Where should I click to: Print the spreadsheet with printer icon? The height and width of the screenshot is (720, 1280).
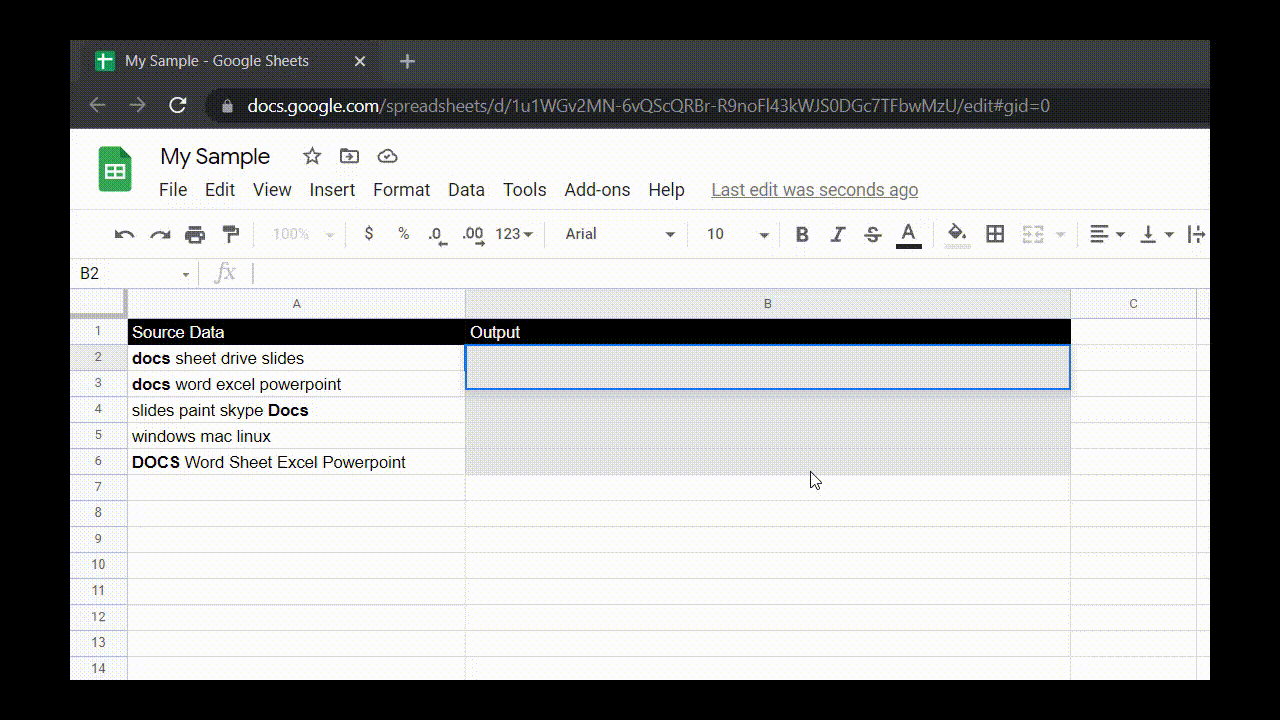(x=195, y=234)
